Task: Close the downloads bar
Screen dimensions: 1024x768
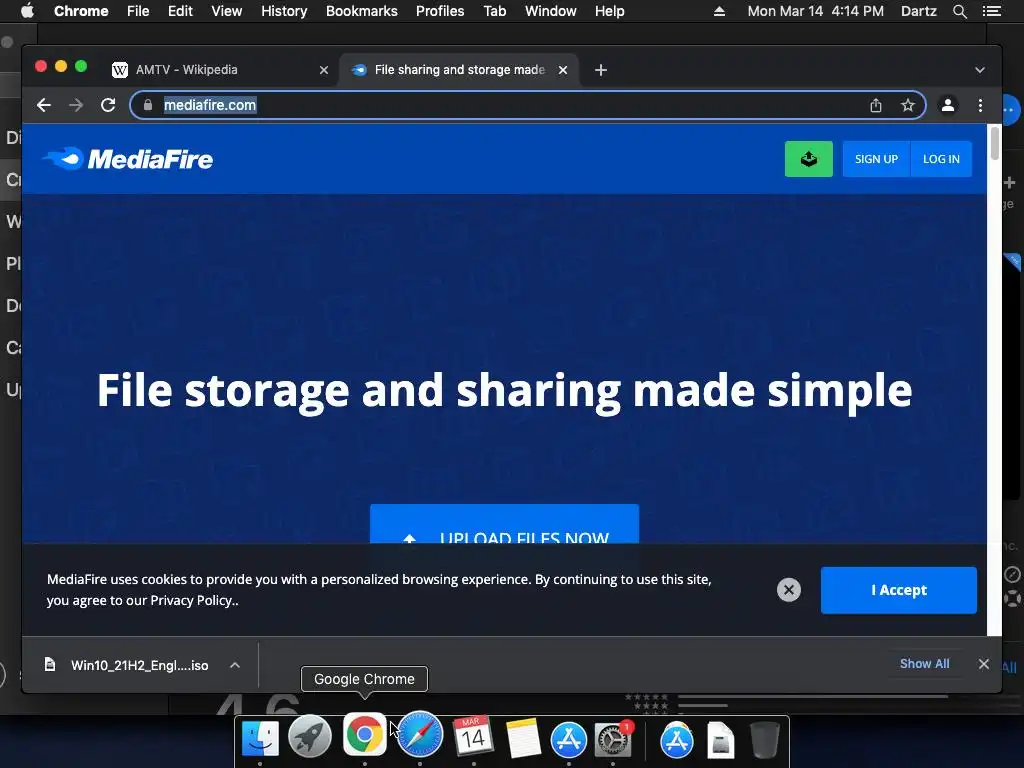Action: tap(984, 664)
